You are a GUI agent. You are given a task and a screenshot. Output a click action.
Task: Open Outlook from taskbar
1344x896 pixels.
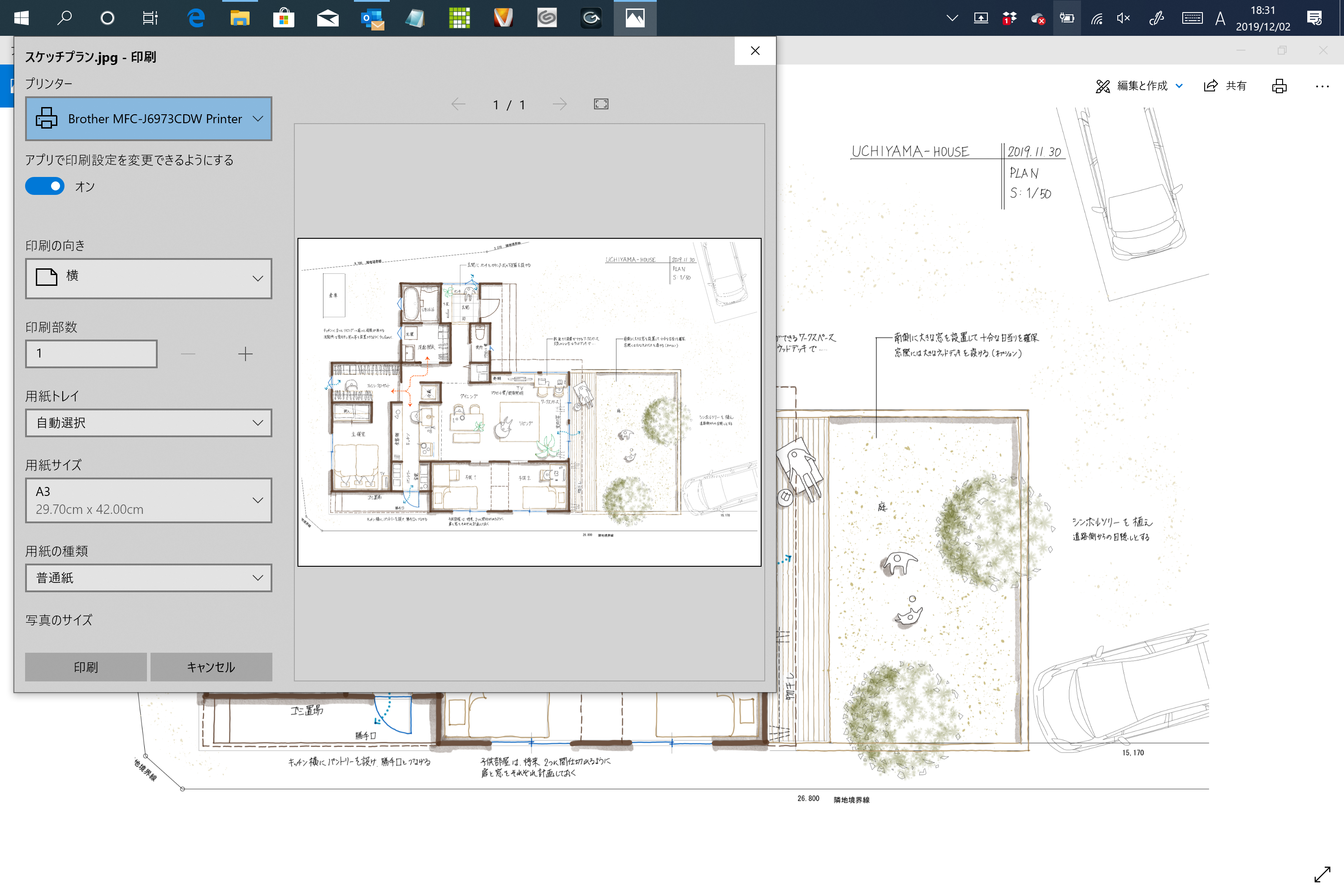click(372, 18)
